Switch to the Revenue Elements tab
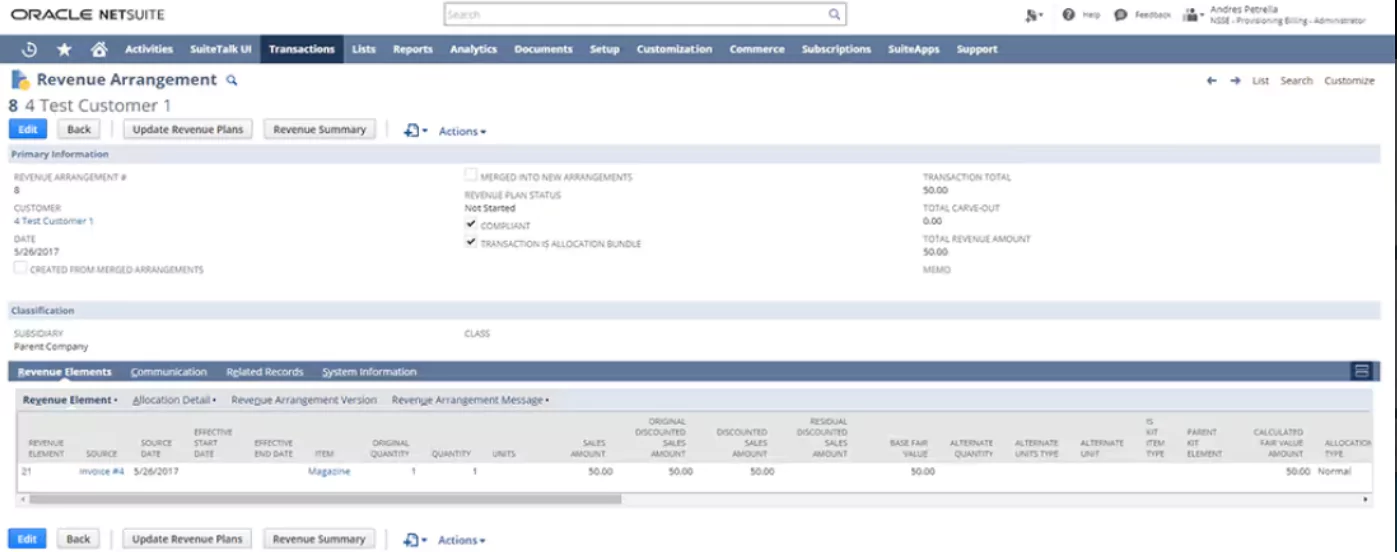The image size is (1397, 552). tap(65, 372)
